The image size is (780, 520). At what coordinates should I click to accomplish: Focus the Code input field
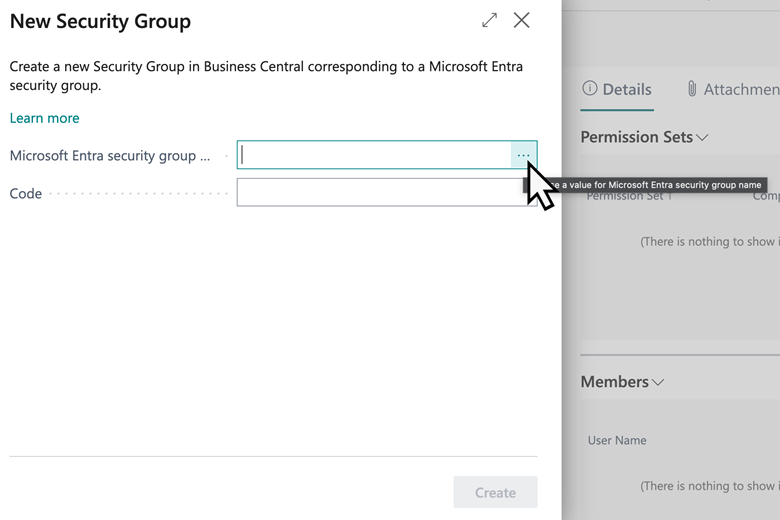point(378,192)
